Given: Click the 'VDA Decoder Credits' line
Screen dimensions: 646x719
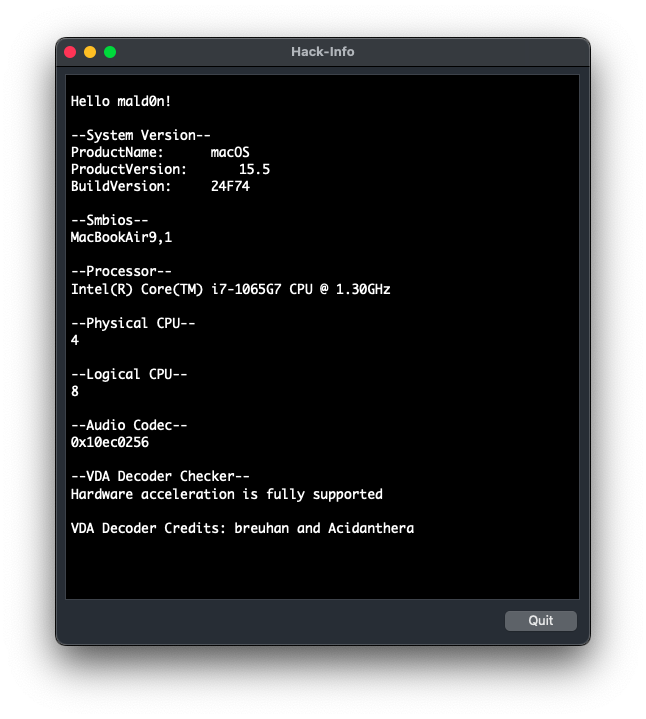Looking at the screenshot, I should 242,528.
